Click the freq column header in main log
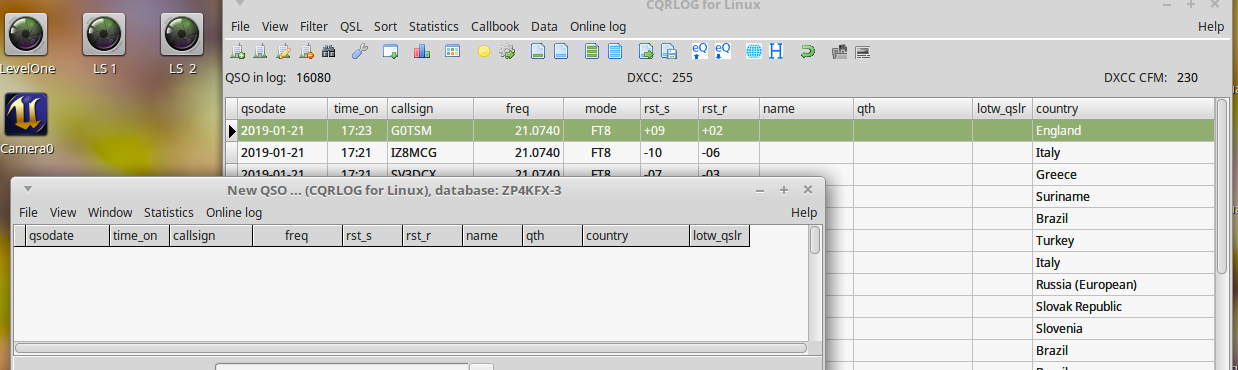Viewport: 1238px width, 370px height. click(519, 108)
